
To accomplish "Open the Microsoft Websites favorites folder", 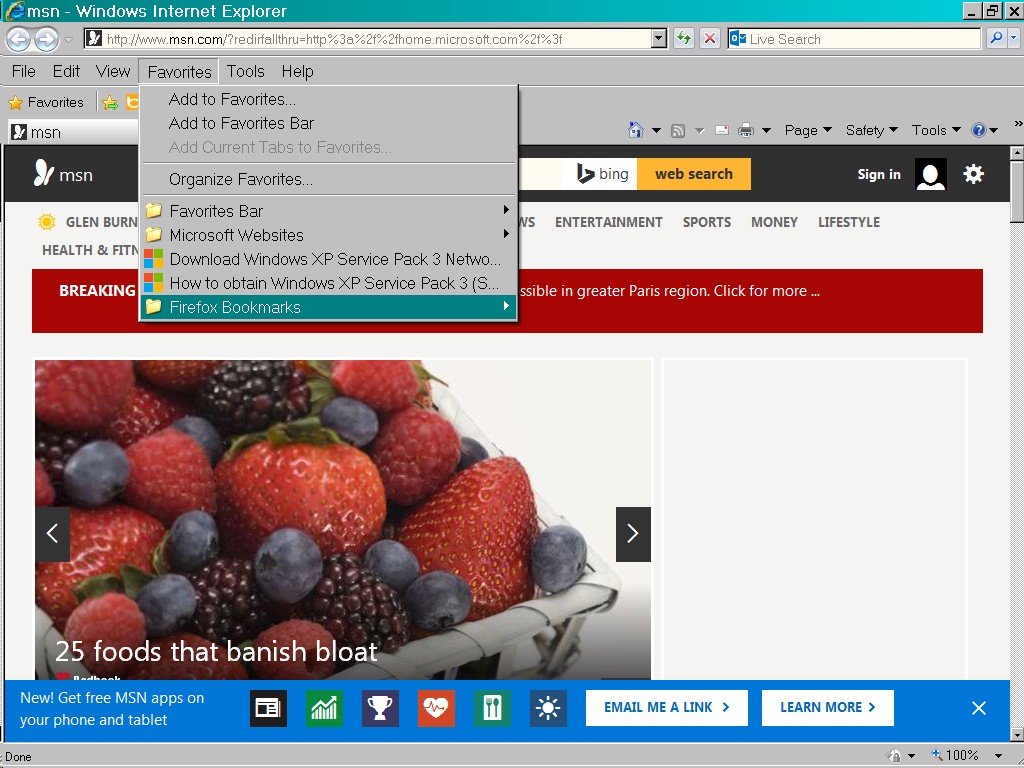I will click(x=236, y=235).
